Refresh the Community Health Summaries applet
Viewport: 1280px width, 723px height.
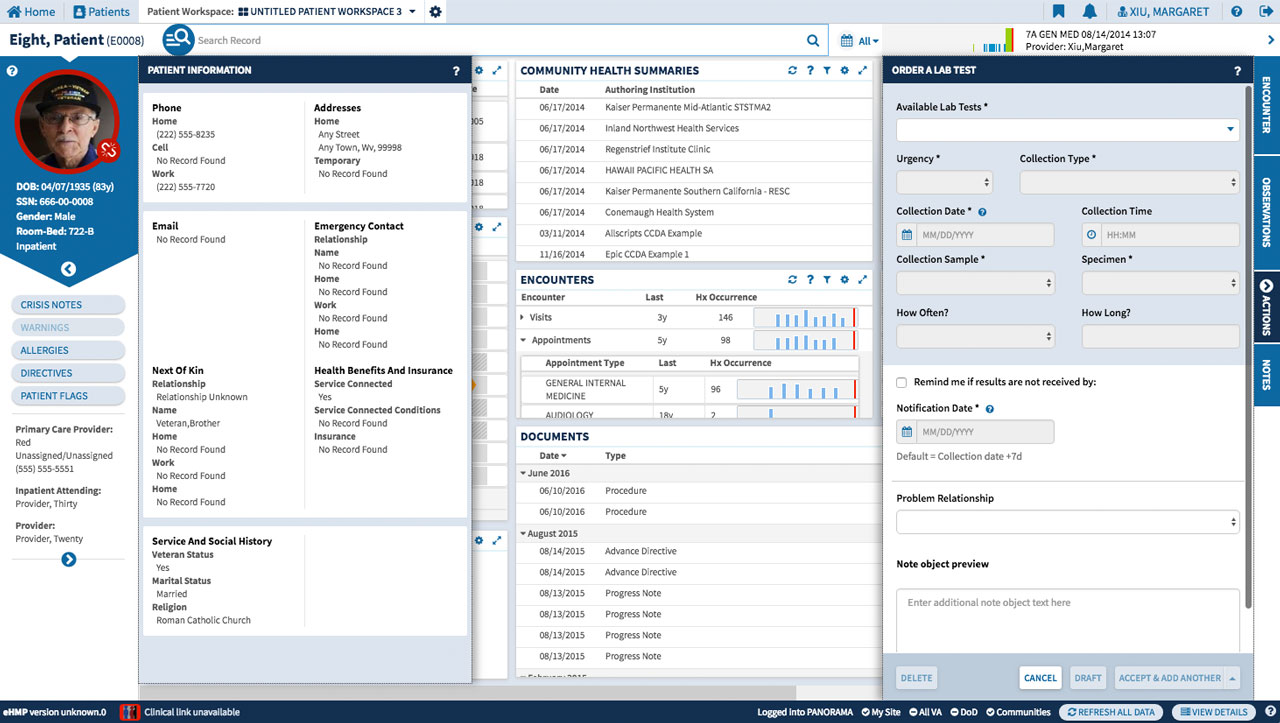[x=793, y=71]
